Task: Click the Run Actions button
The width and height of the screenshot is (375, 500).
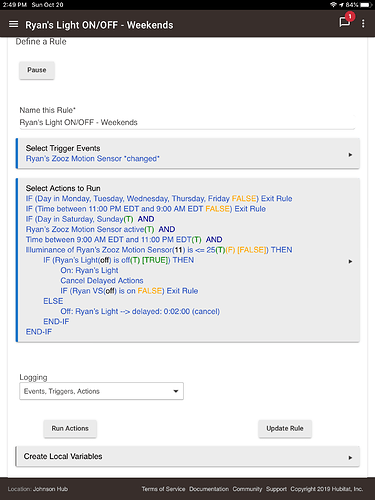Action: [70, 428]
